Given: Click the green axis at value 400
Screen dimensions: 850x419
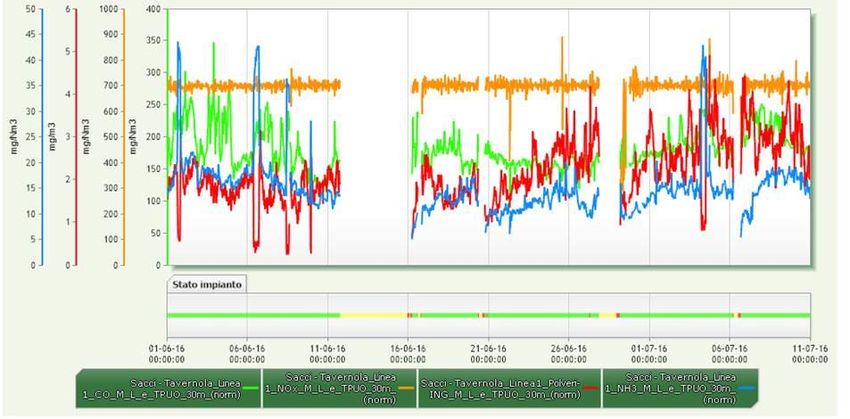Looking at the screenshot, I should (x=152, y=9).
